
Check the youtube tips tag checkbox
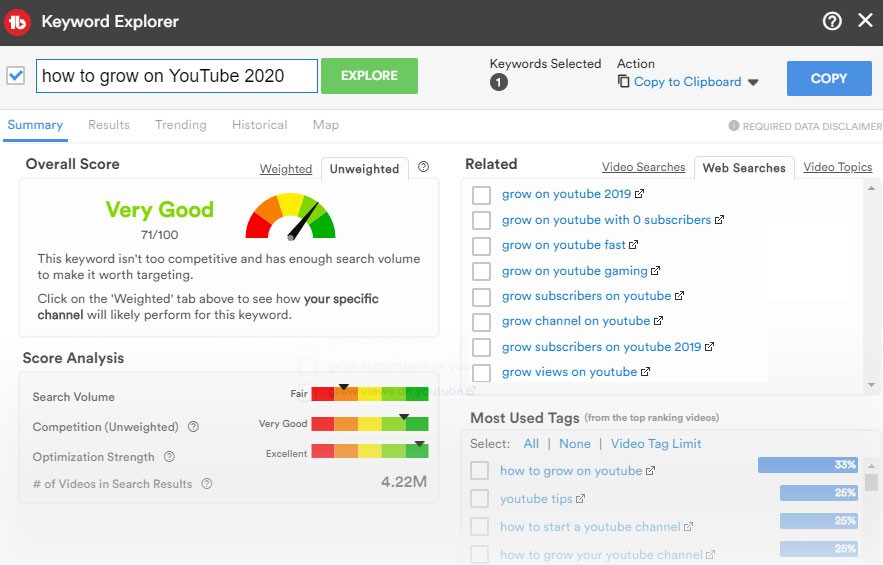(480, 498)
